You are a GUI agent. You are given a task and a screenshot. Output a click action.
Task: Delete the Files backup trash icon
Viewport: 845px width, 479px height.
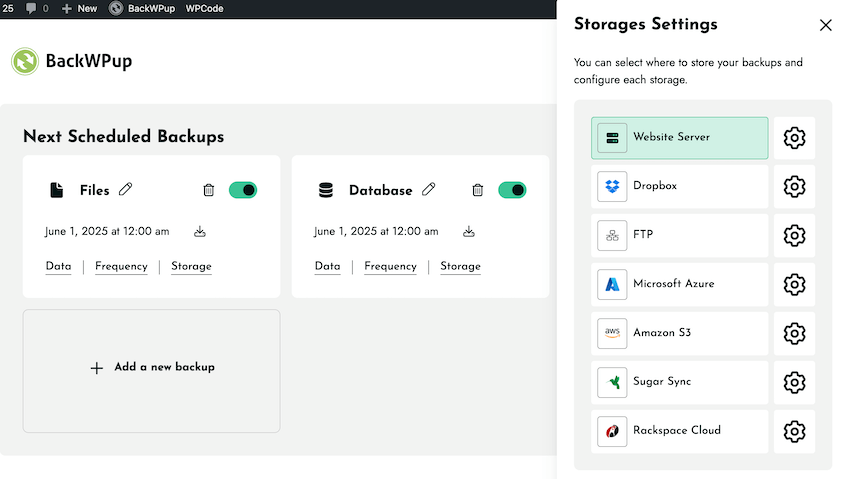209,190
